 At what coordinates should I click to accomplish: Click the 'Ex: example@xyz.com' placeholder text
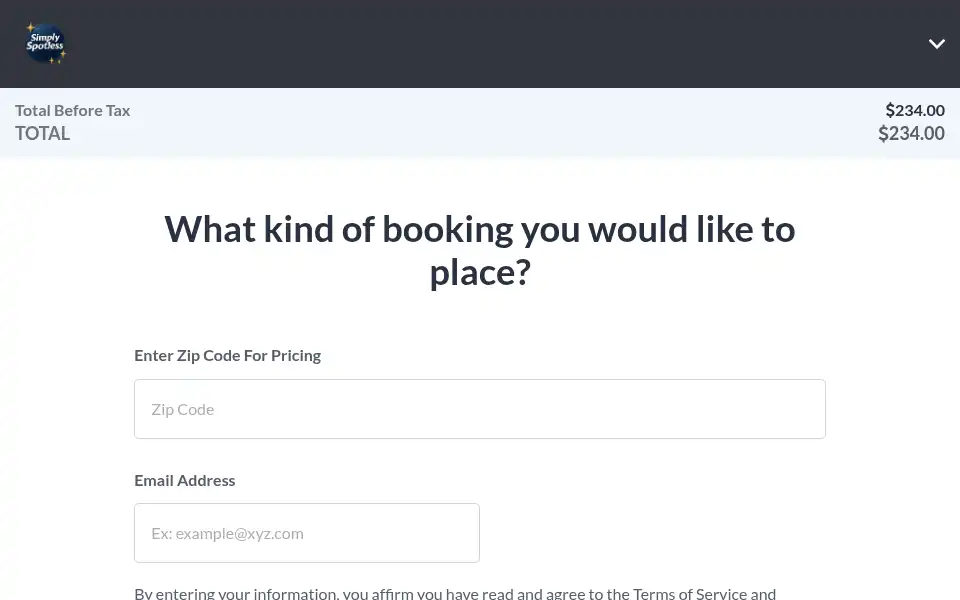click(227, 534)
